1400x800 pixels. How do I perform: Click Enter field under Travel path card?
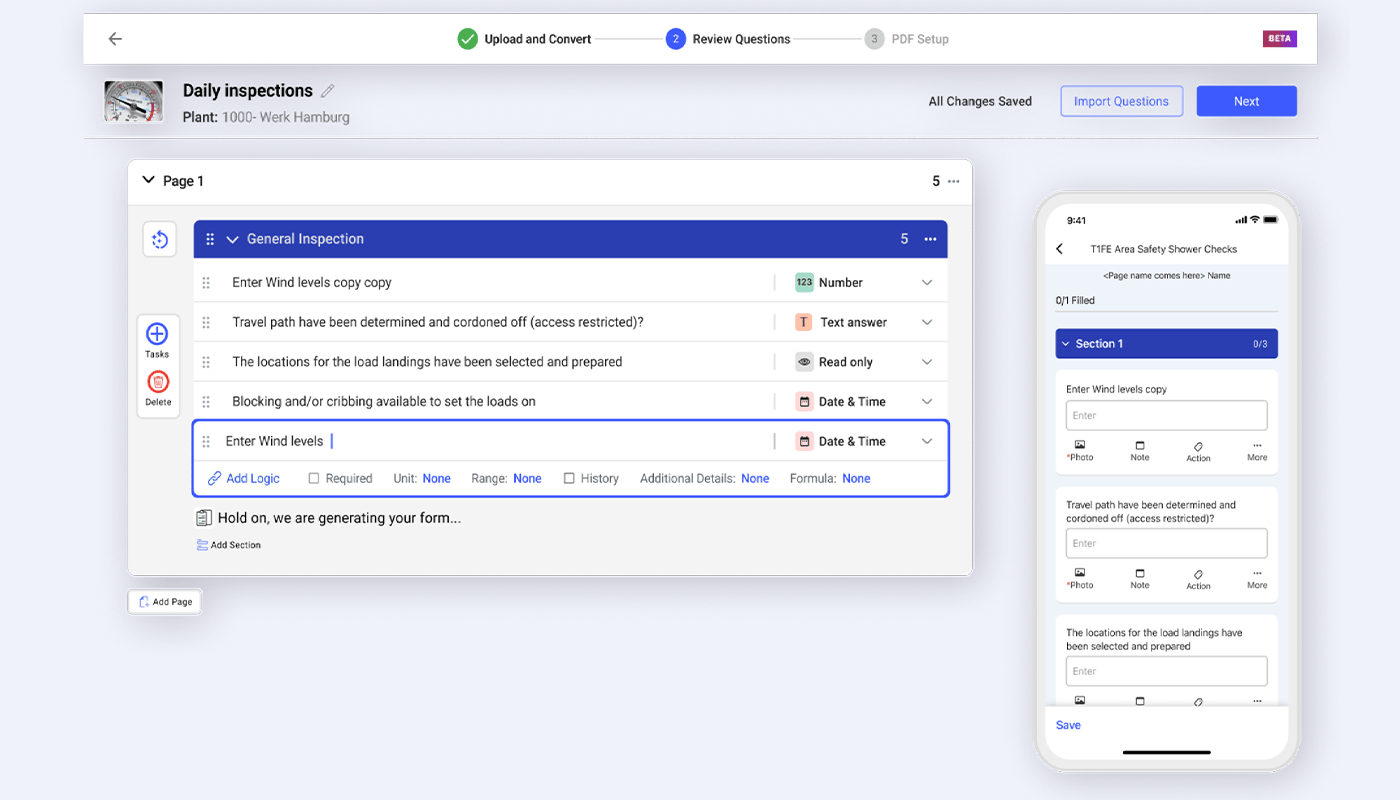click(1166, 544)
